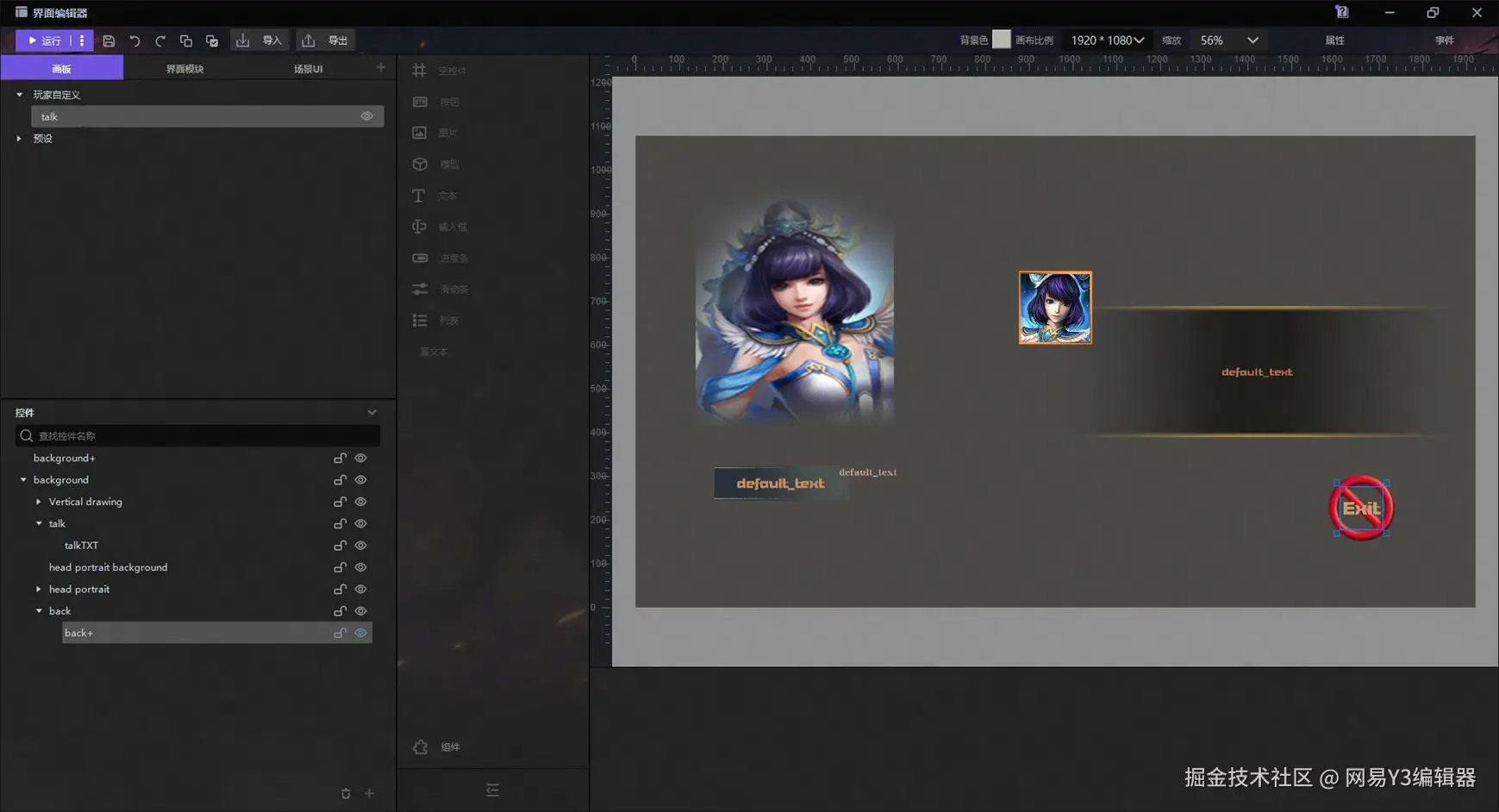Switch to the 画板 tab
Viewport: 1499px width, 812px height.
pyautogui.click(x=62, y=68)
